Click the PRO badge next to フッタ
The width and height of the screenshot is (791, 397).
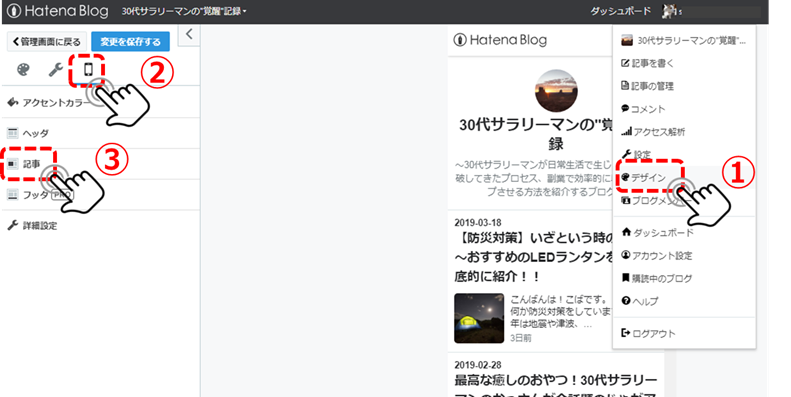tap(62, 195)
